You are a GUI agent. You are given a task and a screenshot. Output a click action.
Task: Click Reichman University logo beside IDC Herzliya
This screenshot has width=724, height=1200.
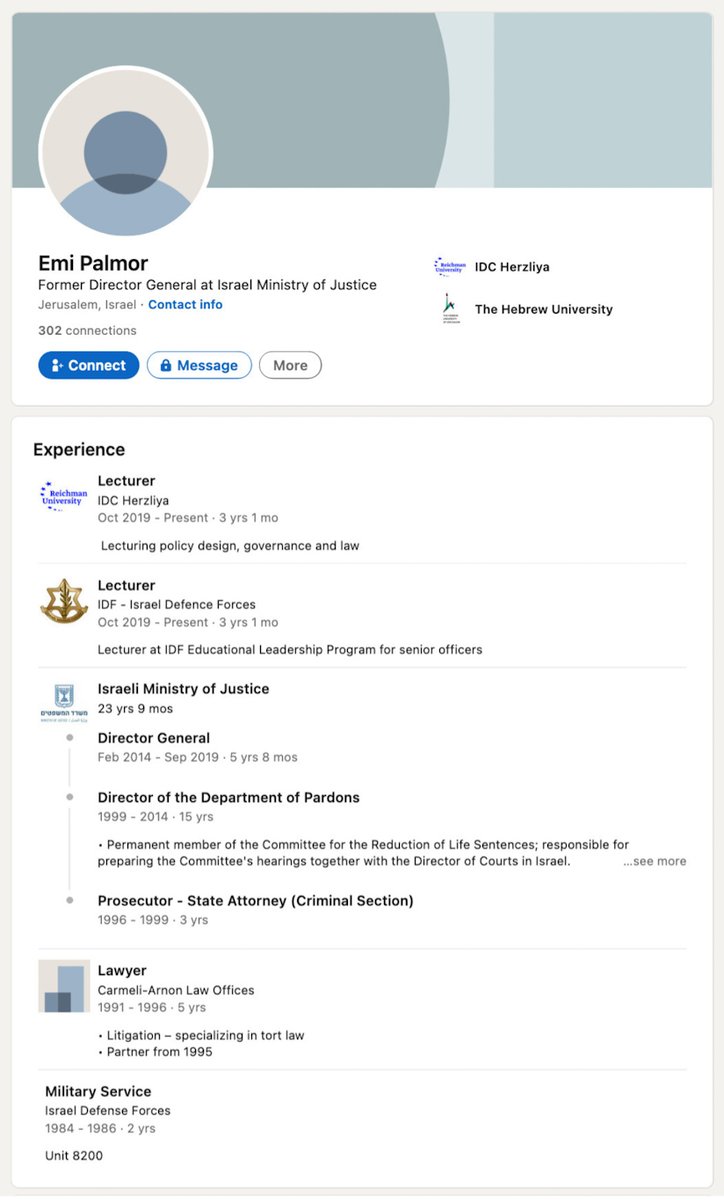[x=449, y=266]
